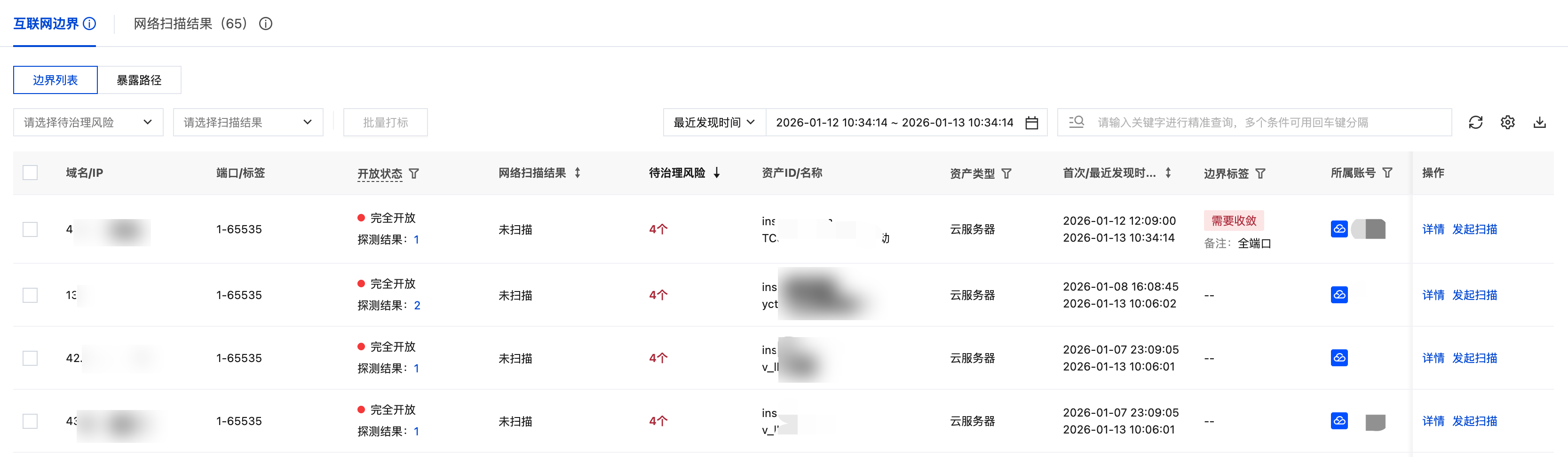The width and height of the screenshot is (1568, 457).
Task: Filter the 开放状态 column
Action: [414, 173]
